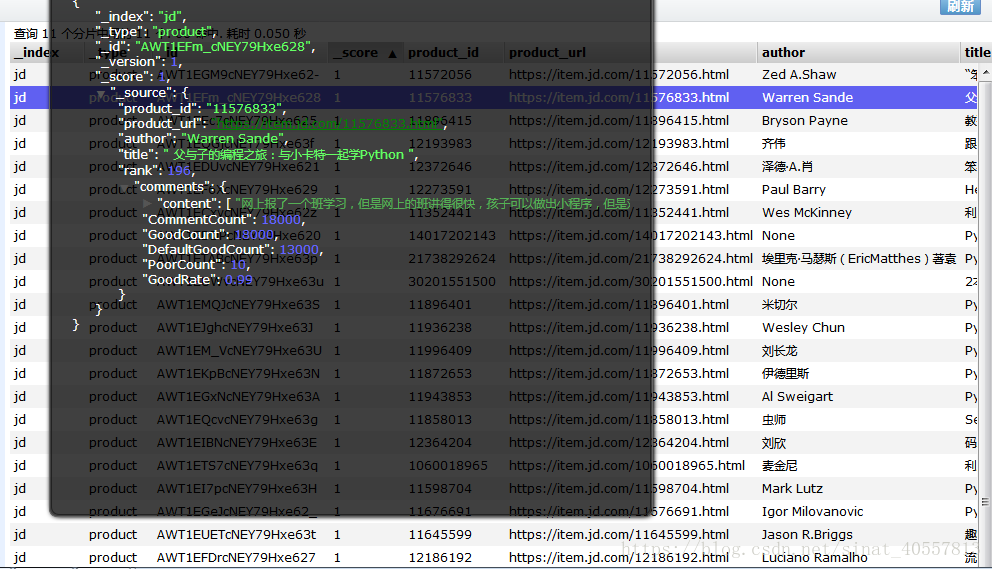Click the "Warren Sande" author value in JSON
Image resolution: width=992 pixels, height=569 pixels.
coord(232,139)
